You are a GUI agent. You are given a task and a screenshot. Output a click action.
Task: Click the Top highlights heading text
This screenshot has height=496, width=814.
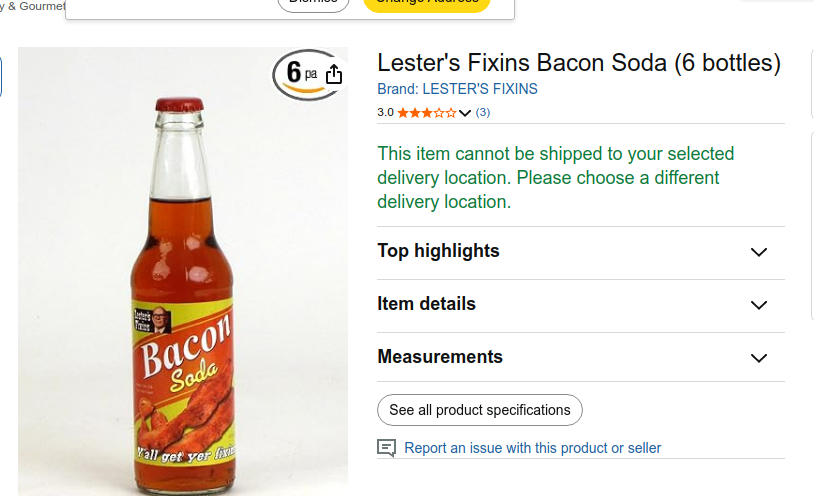click(x=438, y=251)
